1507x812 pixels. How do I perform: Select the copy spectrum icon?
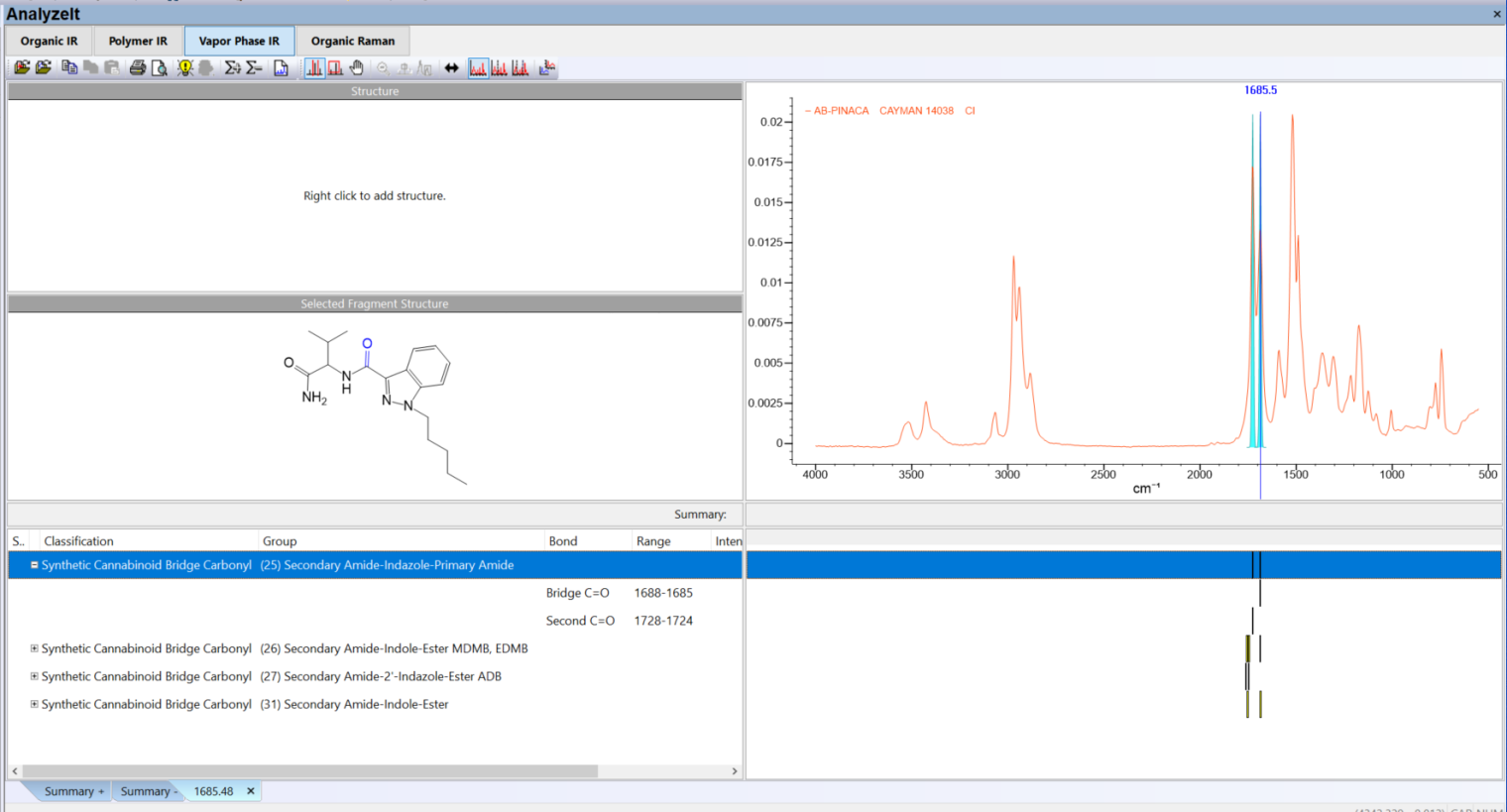pyautogui.click(x=69, y=67)
